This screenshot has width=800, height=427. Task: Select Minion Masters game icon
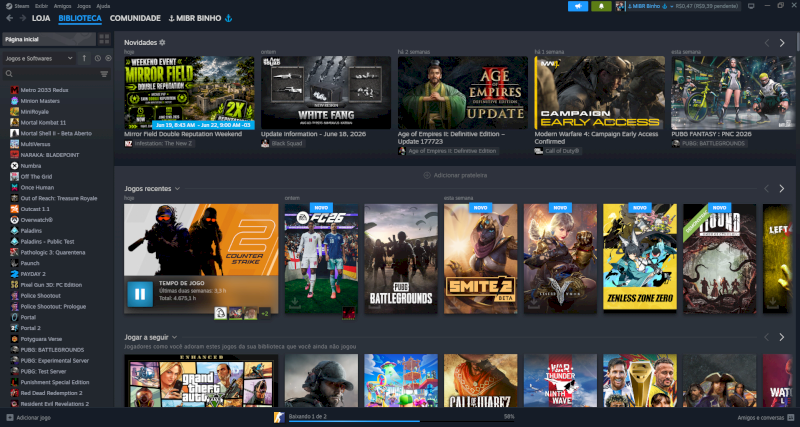click(x=14, y=101)
